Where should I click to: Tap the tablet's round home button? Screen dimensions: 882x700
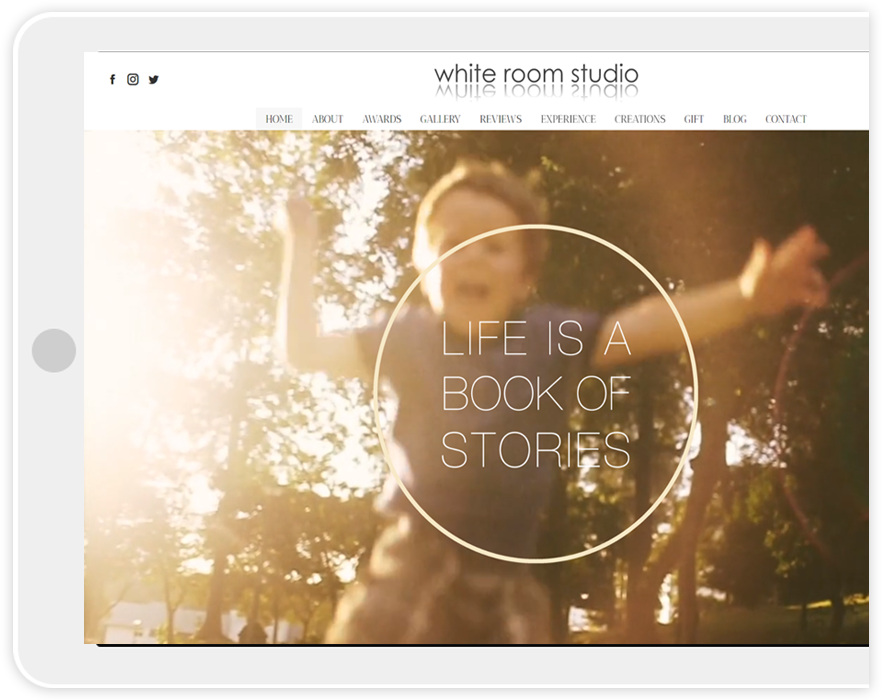click(54, 350)
